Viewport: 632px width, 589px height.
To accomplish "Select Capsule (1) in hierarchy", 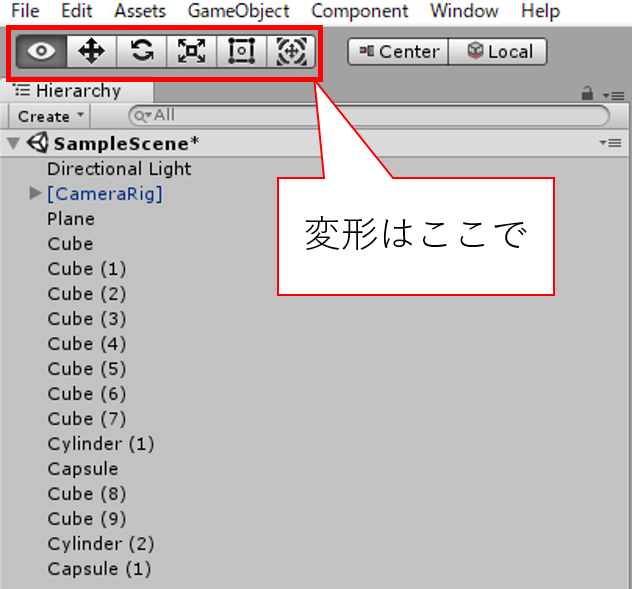I will tap(99, 569).
